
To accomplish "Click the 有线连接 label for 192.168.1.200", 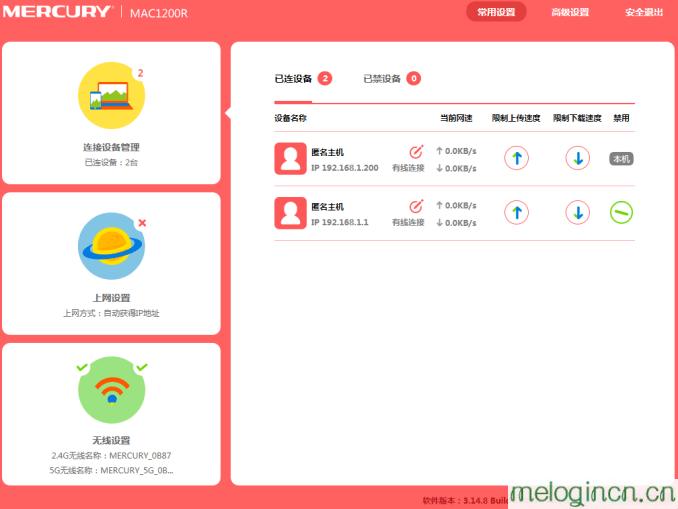I will click(408, 168).
